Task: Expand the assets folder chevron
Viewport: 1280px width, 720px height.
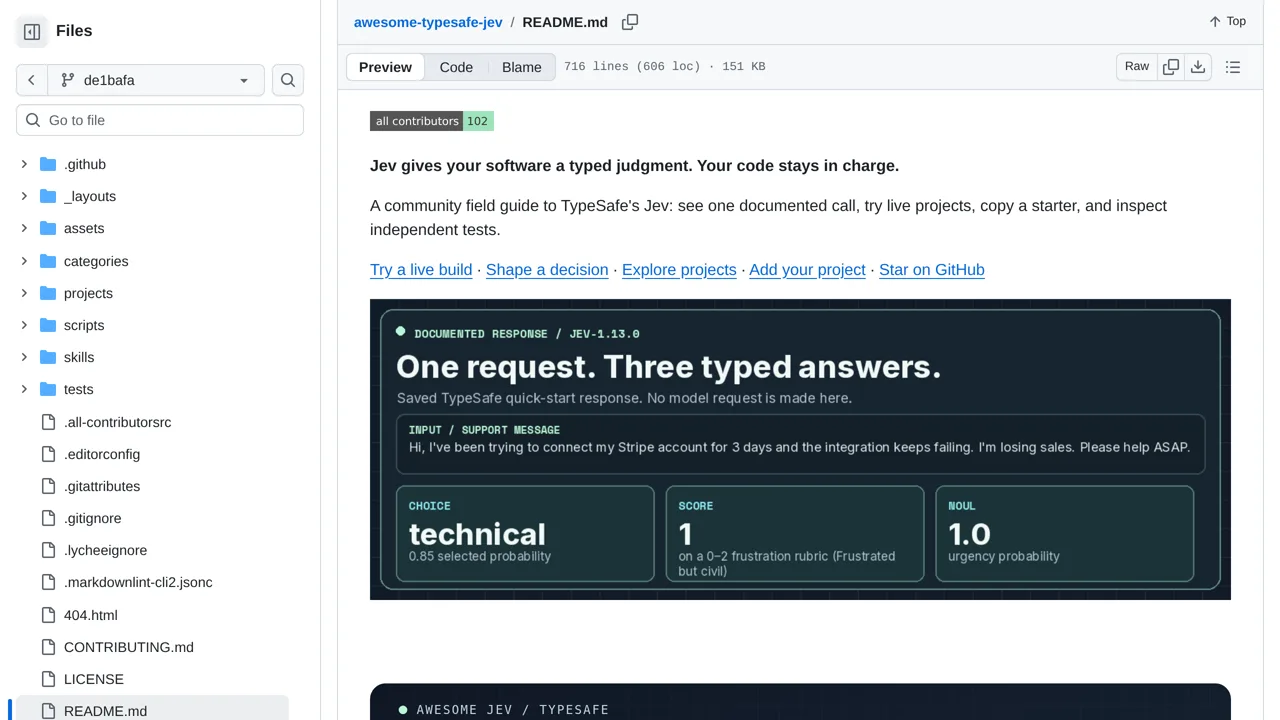Action: click(24, 228)
